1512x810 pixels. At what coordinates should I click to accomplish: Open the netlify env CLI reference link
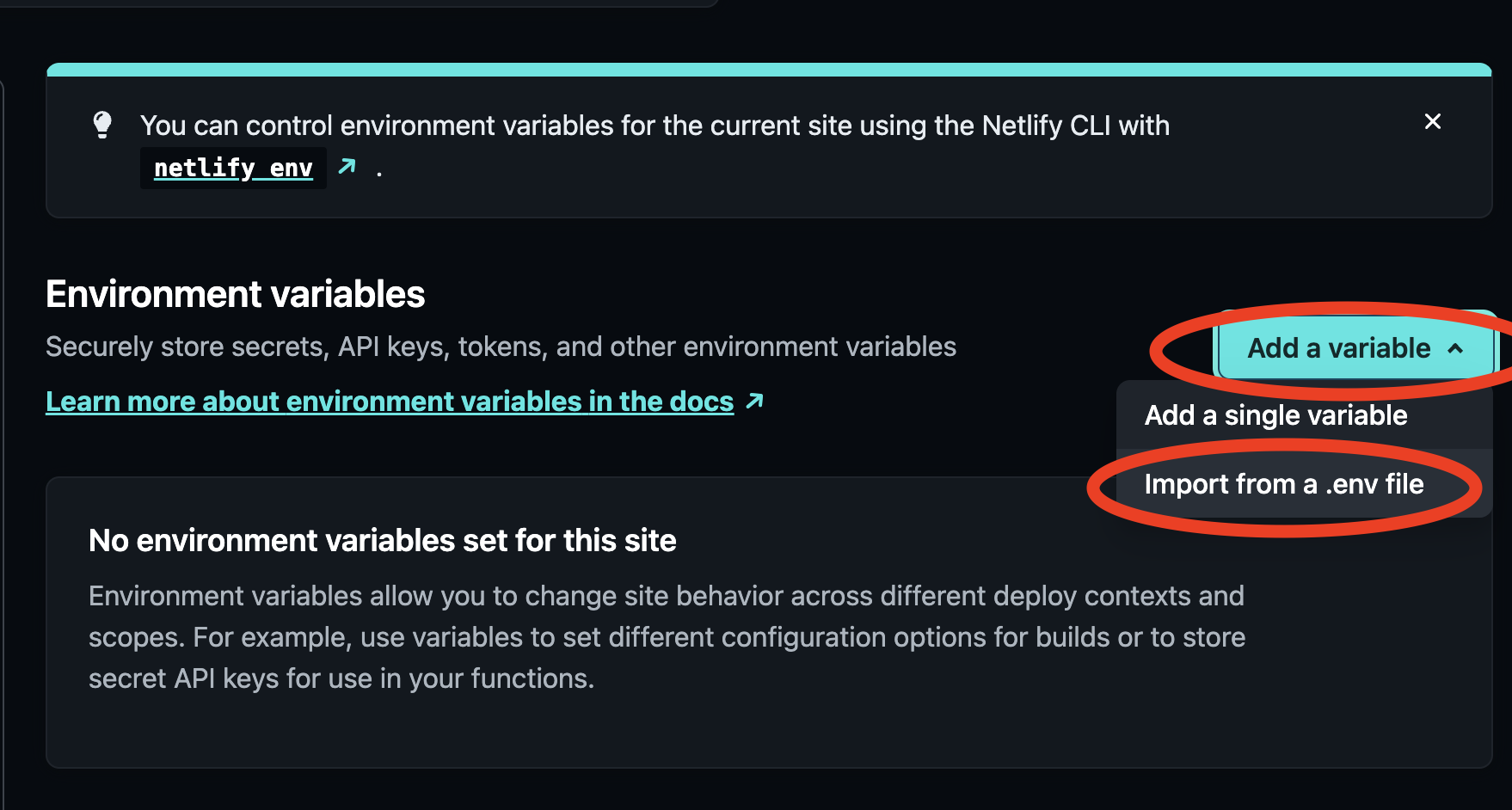point(232,168)
